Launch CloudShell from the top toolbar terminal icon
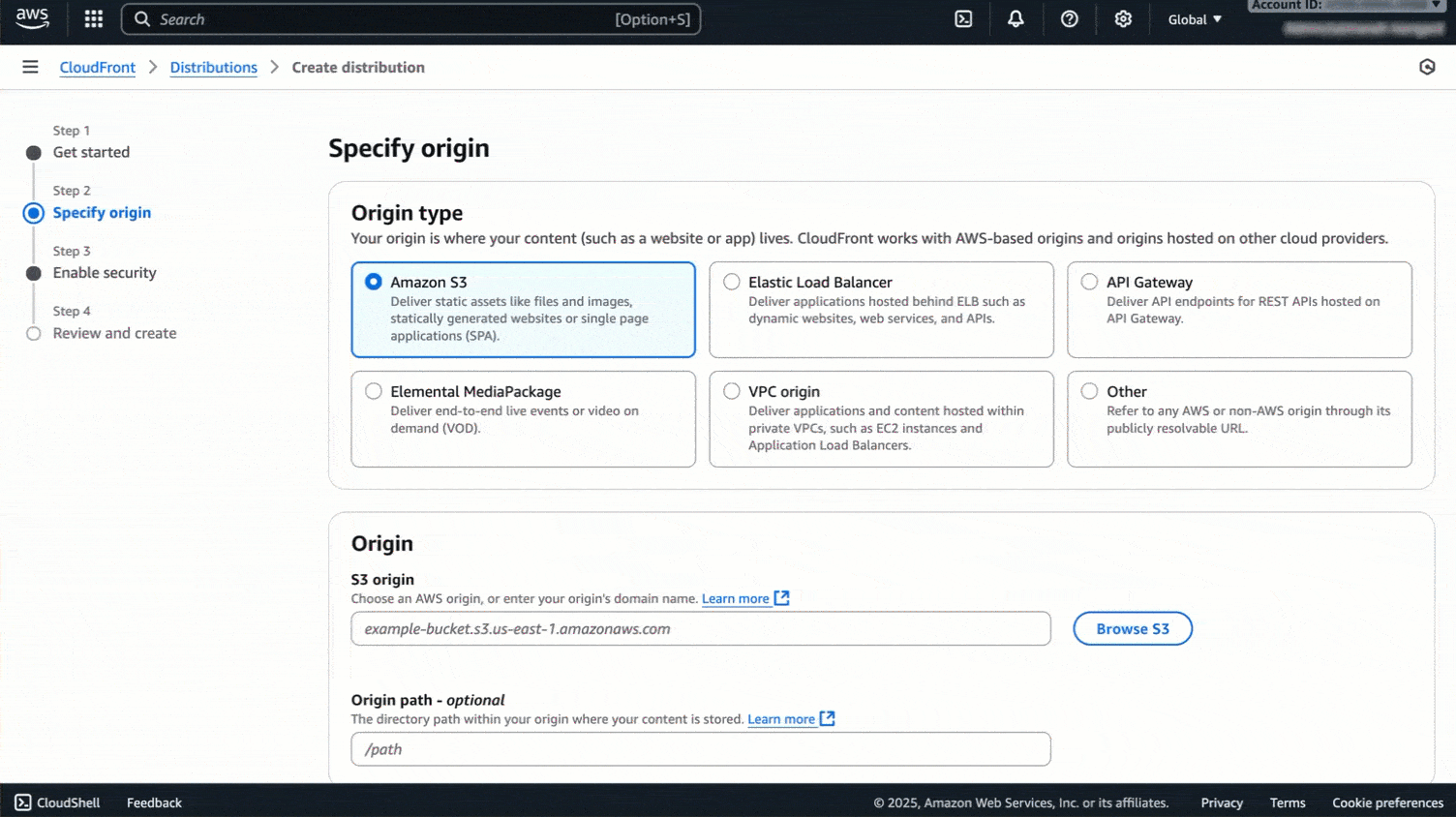The image size is (1456, 817). (962, 18)
